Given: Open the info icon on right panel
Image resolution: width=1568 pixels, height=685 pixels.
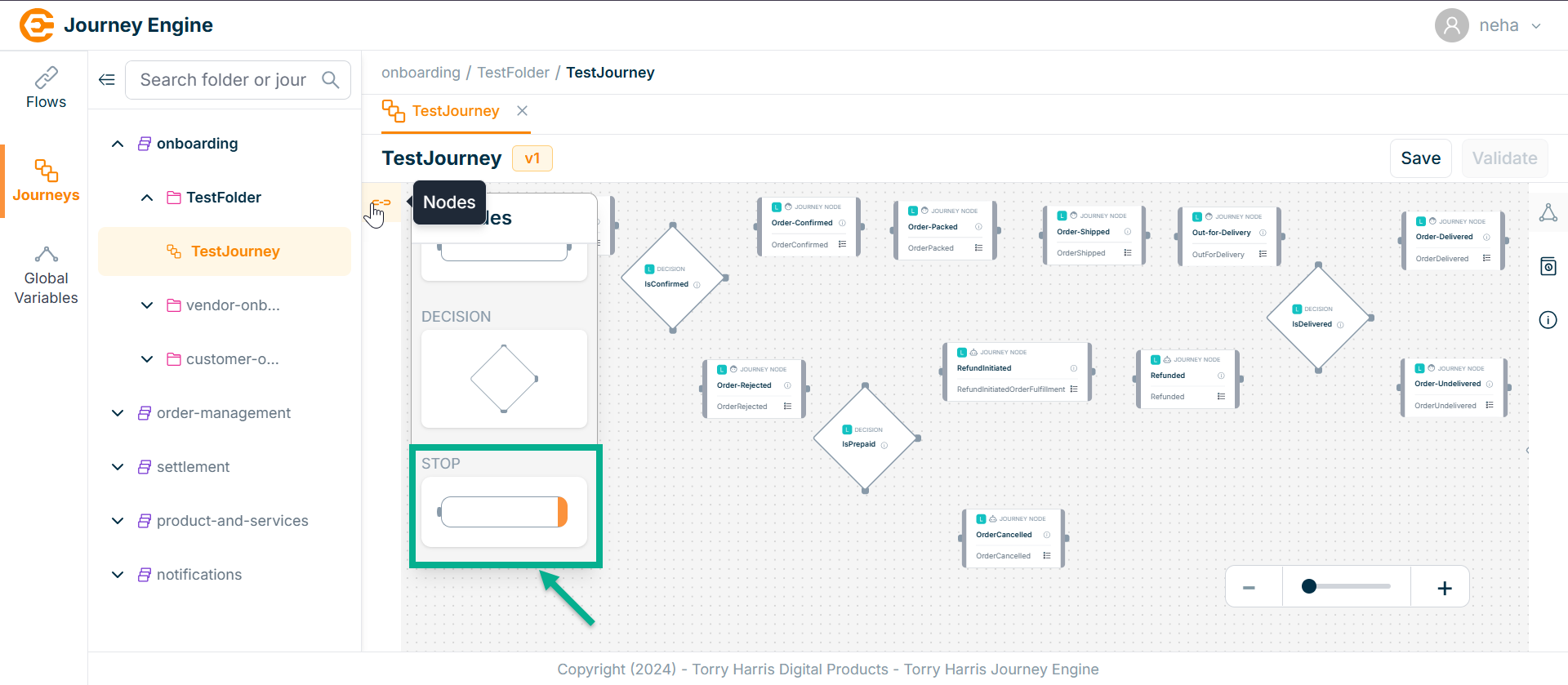Looking at the screenshot, I should [x=1548, y=320].
